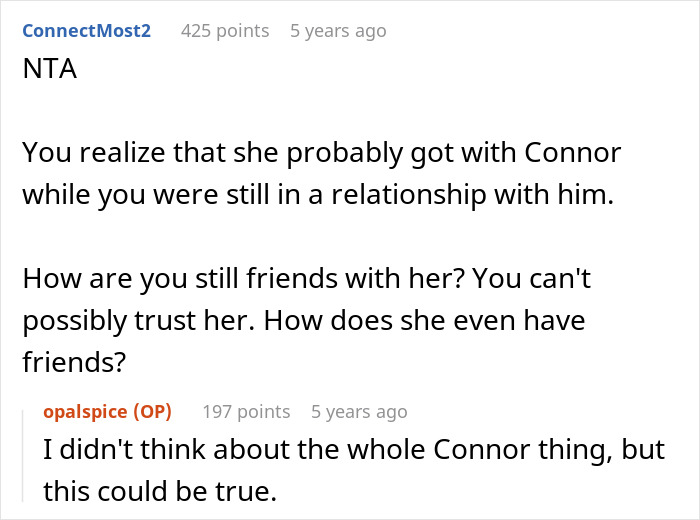This screenshot has width=700, height=520.
Task: Click the "197 points" score
Action: [246, 411]
